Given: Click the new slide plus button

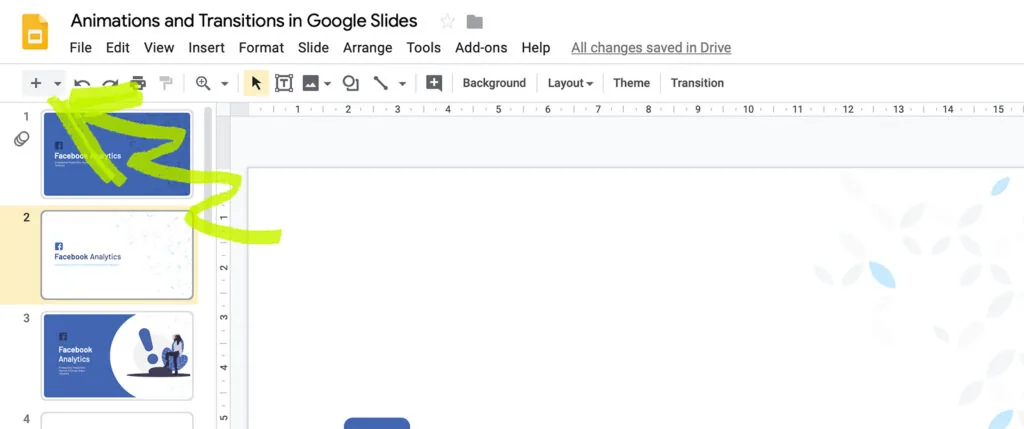Looking at the screenshot, I should 36,83.
